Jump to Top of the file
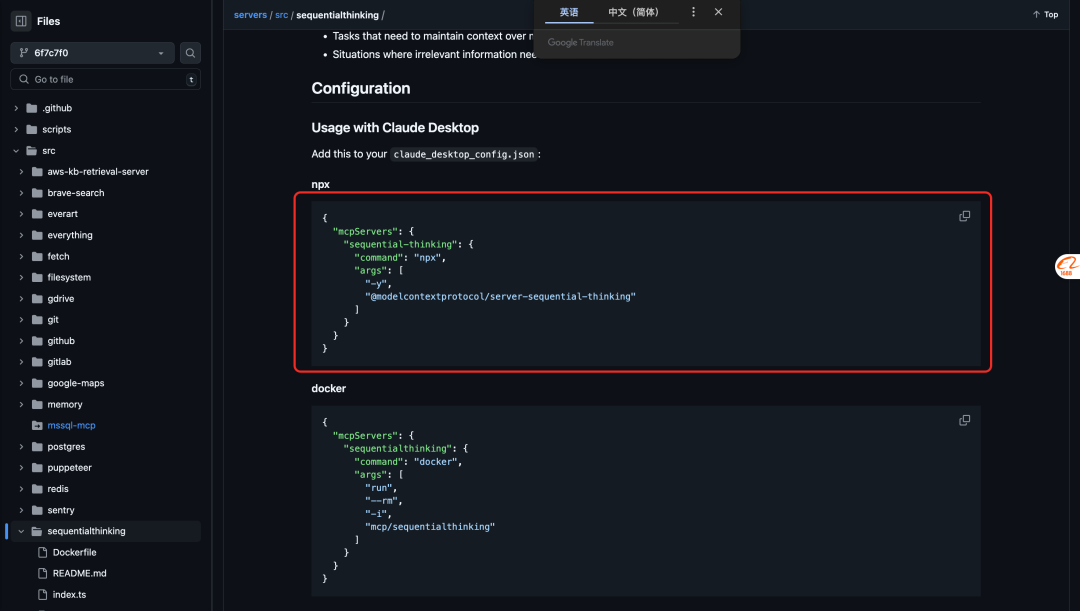The width and height of the screenshot is (1080, 611). coord(1045,14)
